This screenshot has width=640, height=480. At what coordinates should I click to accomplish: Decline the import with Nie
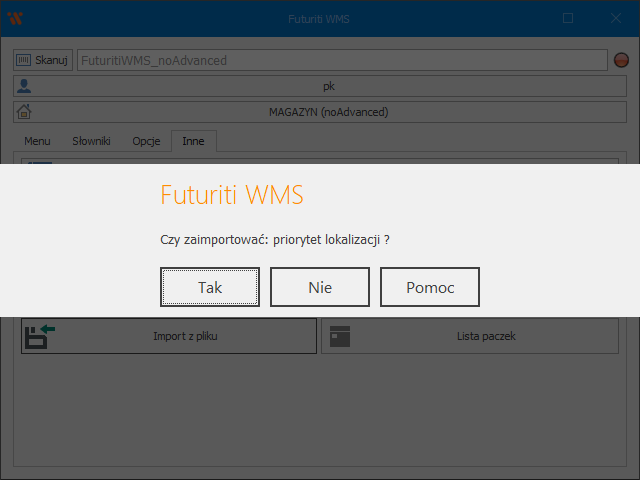pyautogui.click(x=320, y=287)
